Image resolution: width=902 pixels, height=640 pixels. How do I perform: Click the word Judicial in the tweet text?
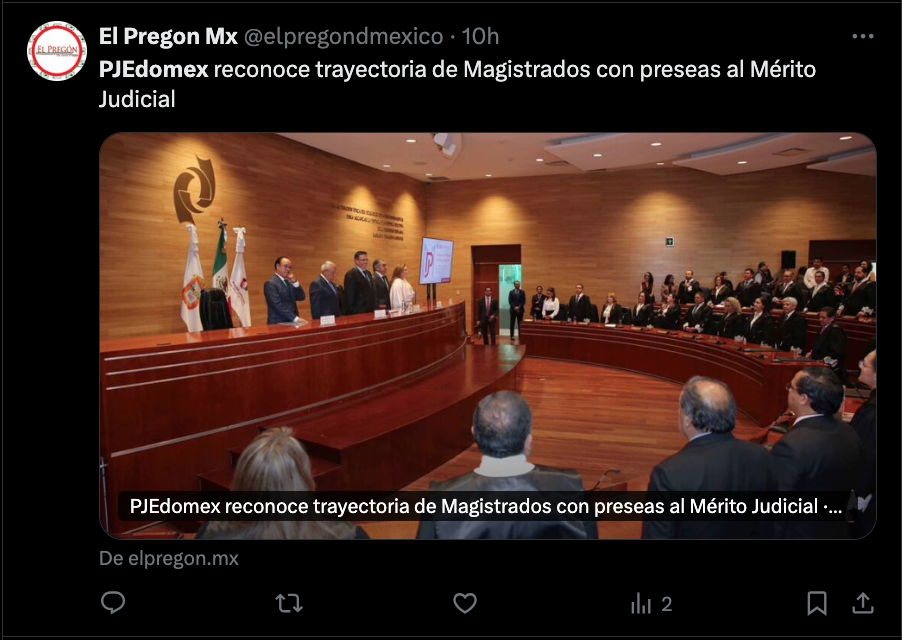click(x=137, y=99)
